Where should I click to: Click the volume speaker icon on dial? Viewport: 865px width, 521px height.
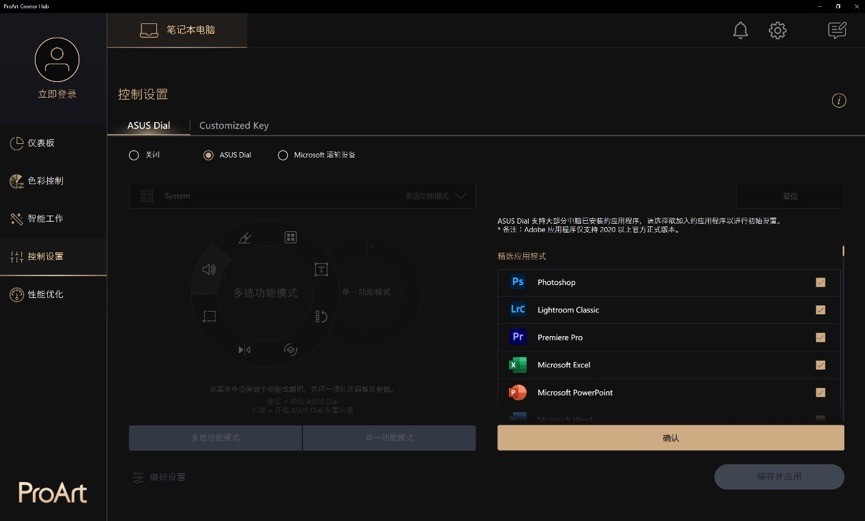209,269
